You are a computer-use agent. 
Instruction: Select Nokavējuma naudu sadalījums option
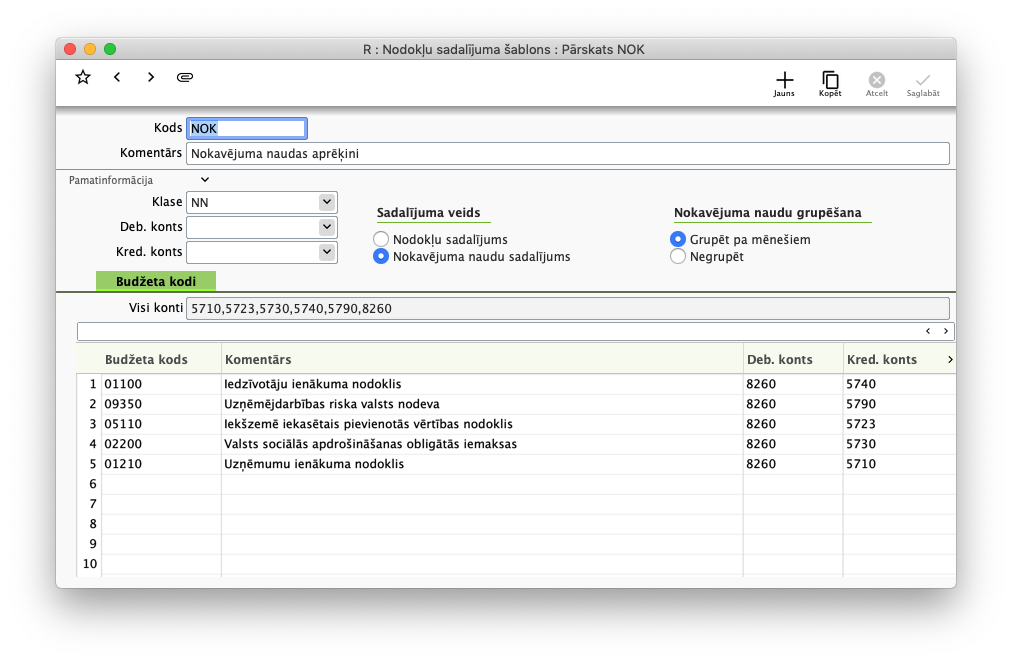381,256
